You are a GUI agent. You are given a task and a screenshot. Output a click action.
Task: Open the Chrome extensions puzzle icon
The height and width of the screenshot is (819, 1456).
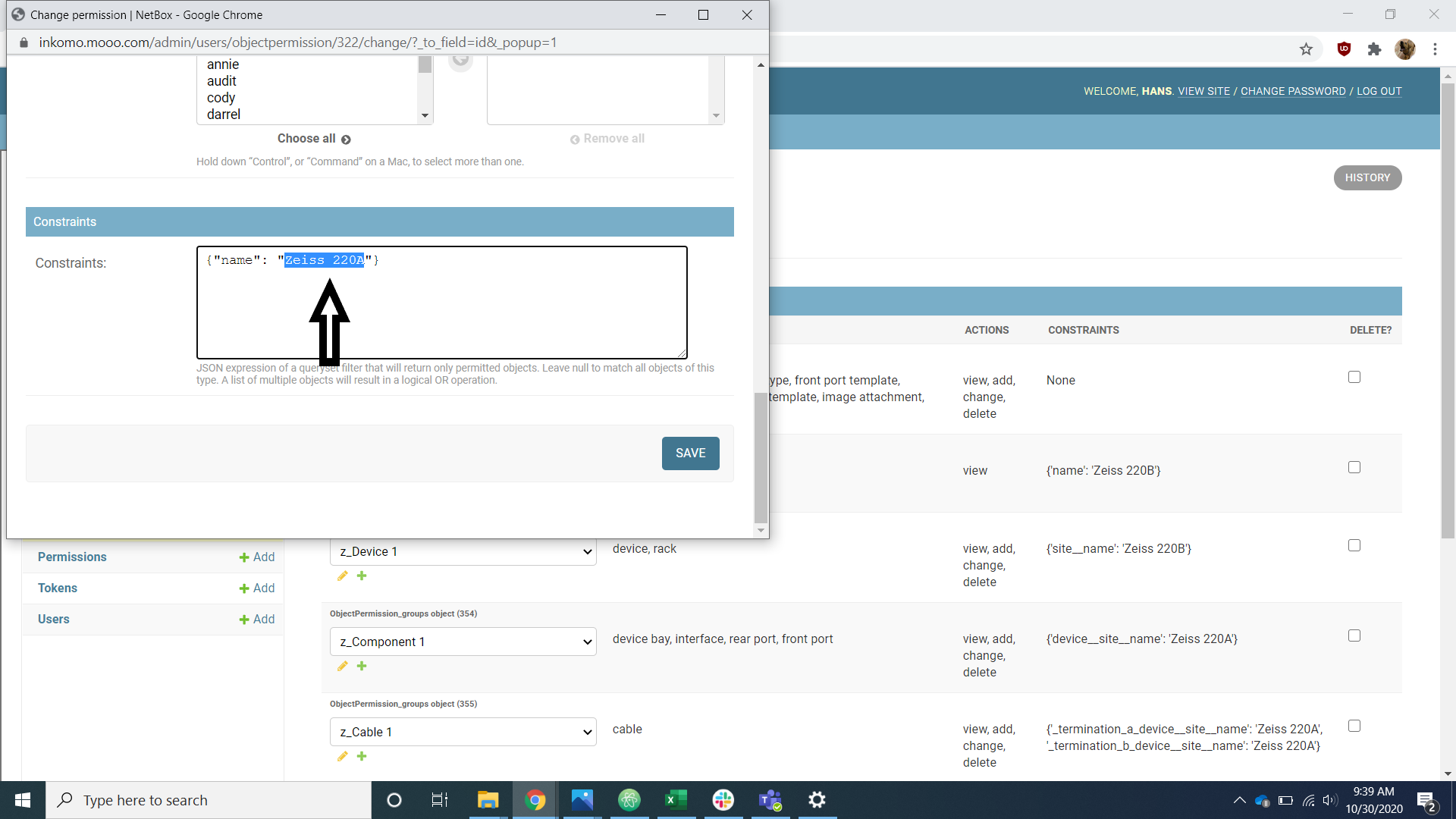point(1374,49)
